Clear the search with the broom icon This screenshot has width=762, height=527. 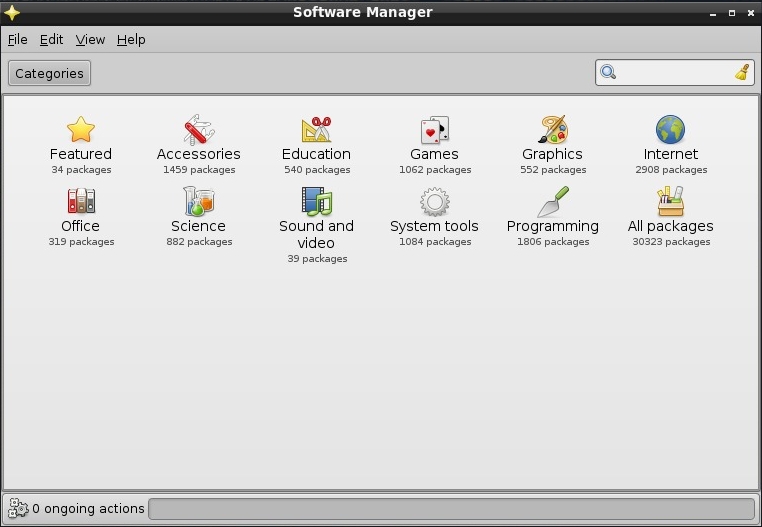click(742, 72)
